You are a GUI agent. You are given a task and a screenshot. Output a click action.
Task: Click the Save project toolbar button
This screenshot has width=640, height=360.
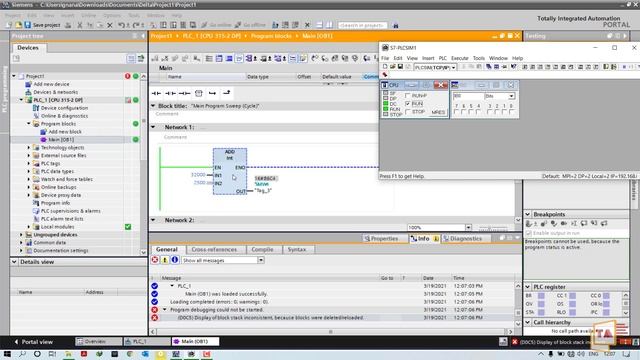(x=42, y=25)
